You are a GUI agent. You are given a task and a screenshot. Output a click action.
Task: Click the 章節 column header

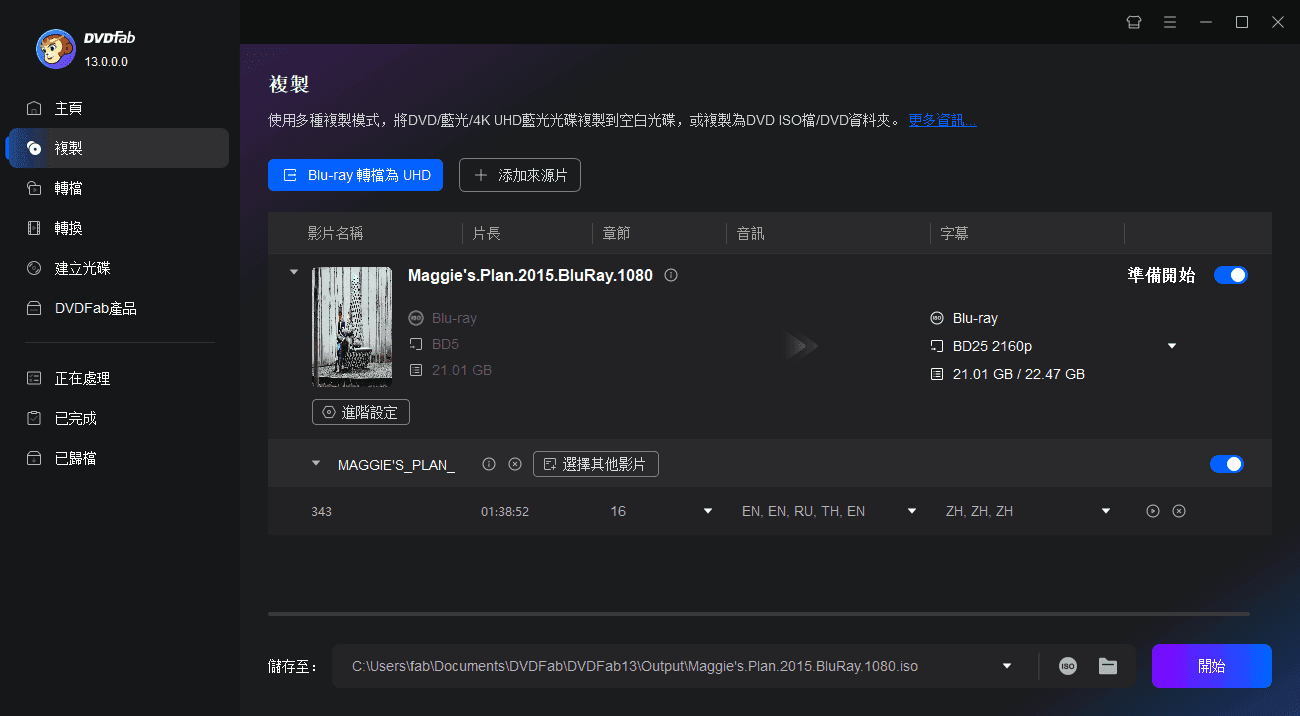click(x=616, y=233)
